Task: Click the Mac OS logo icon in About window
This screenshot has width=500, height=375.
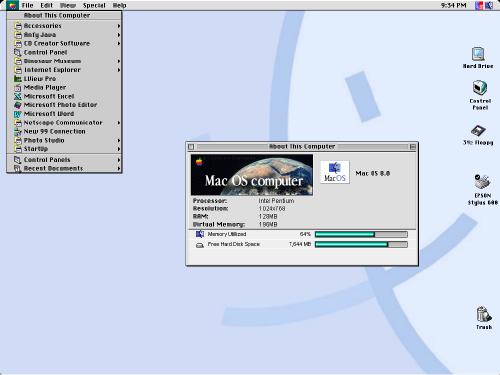Action: (x=335, y=172)
